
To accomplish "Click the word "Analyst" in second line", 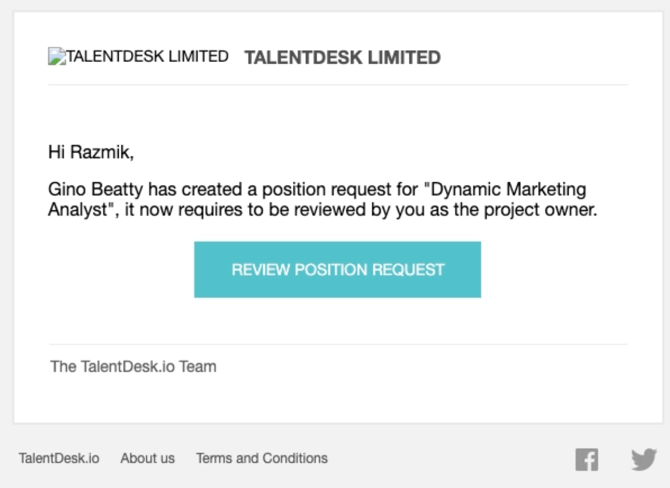I will point(77,210).
